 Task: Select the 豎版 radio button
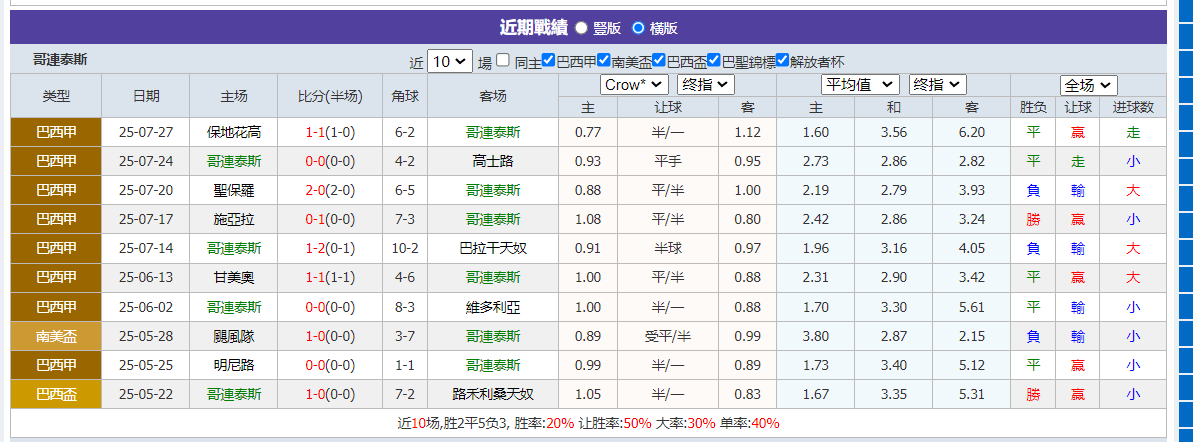coord(581,29)
